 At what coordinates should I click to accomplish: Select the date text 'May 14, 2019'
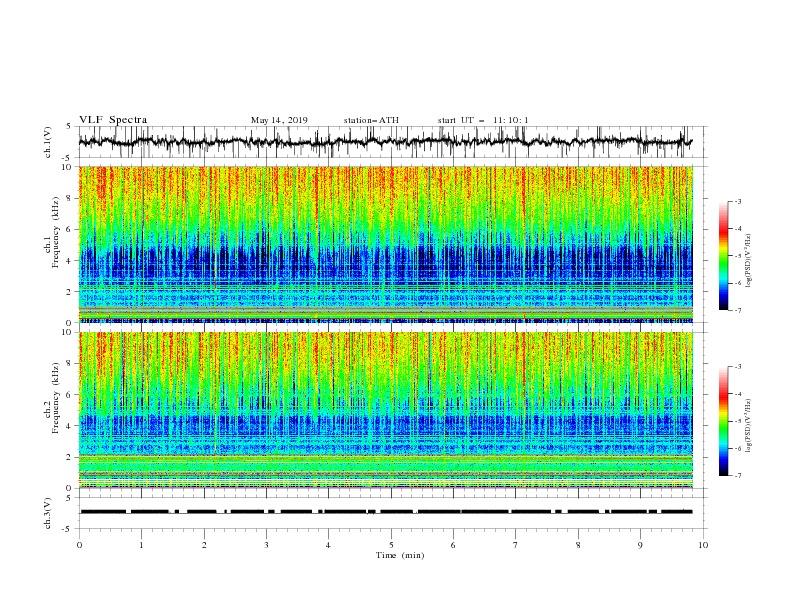coord(279,120)
